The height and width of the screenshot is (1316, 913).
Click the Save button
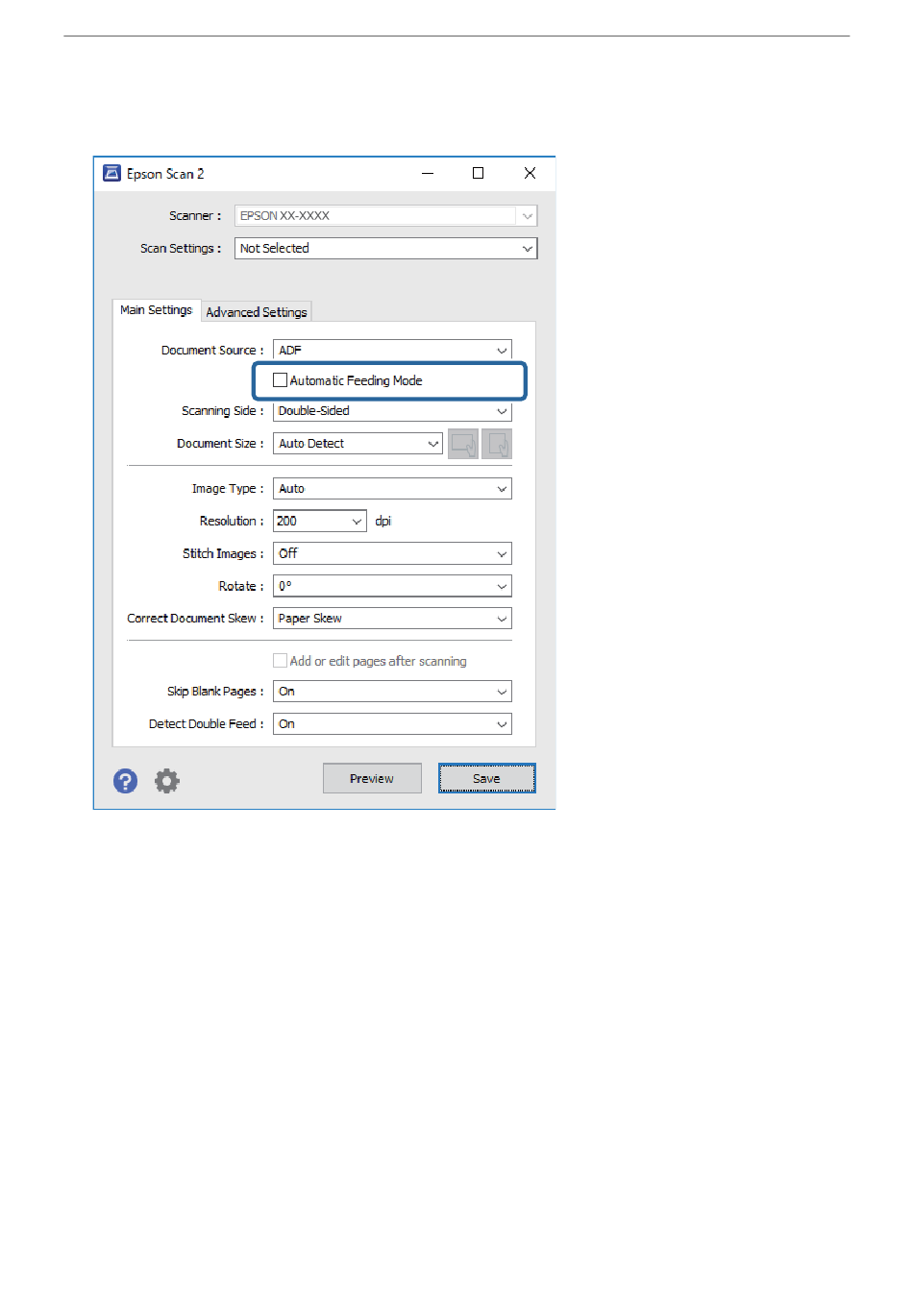coord(486,779)
